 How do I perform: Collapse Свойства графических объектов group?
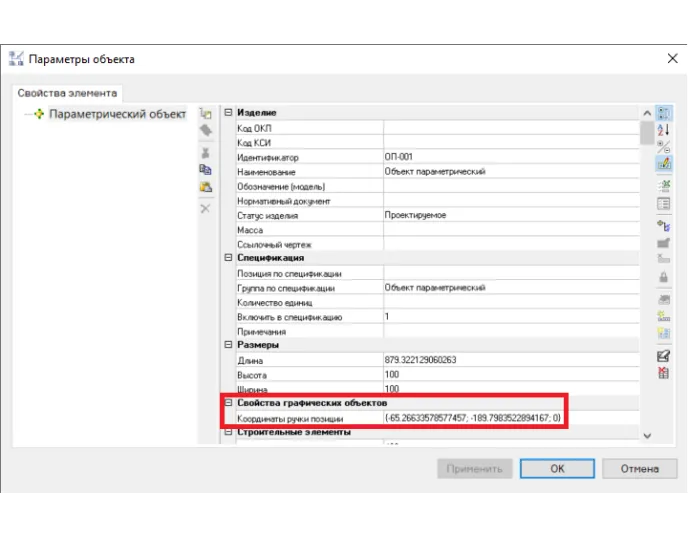pos(228,402)
